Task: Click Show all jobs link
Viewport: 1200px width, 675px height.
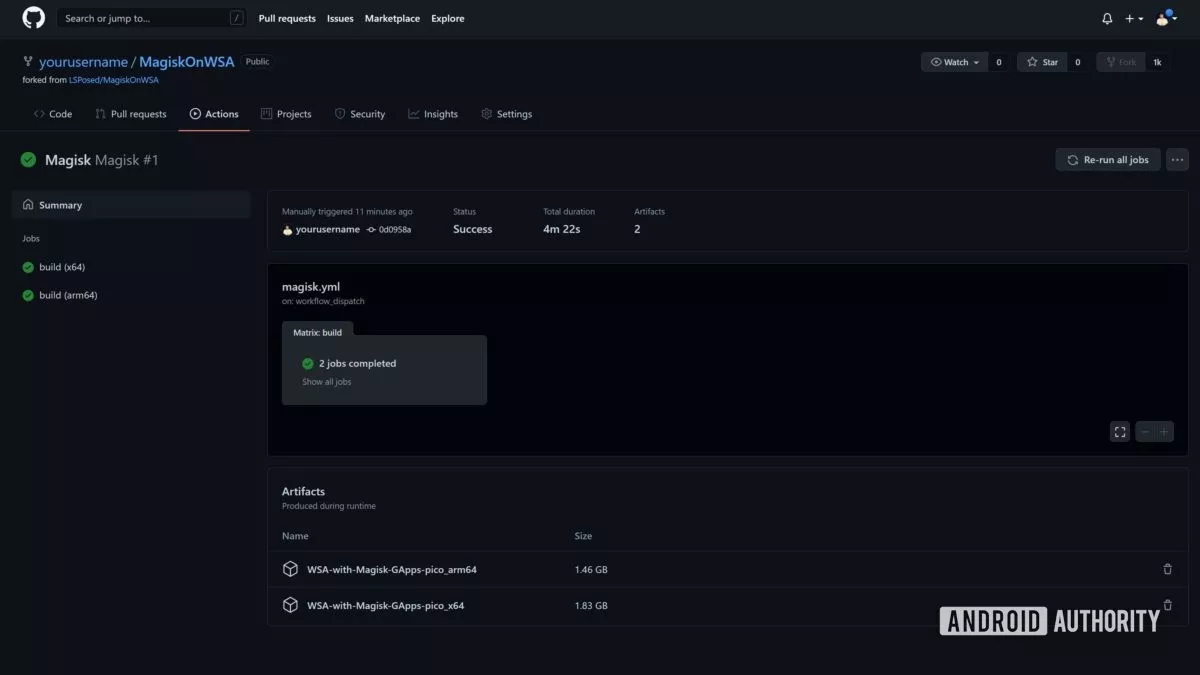Action: (327, 382)
